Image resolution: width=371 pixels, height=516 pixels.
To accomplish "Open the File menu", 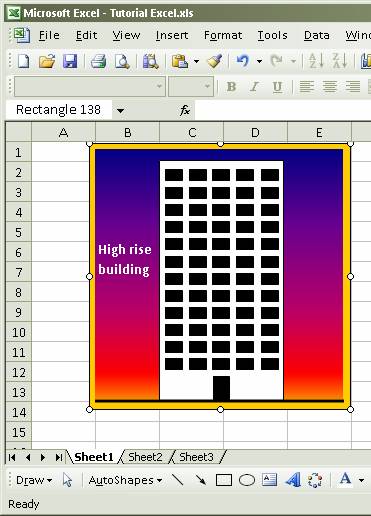I will coord(49,35).
